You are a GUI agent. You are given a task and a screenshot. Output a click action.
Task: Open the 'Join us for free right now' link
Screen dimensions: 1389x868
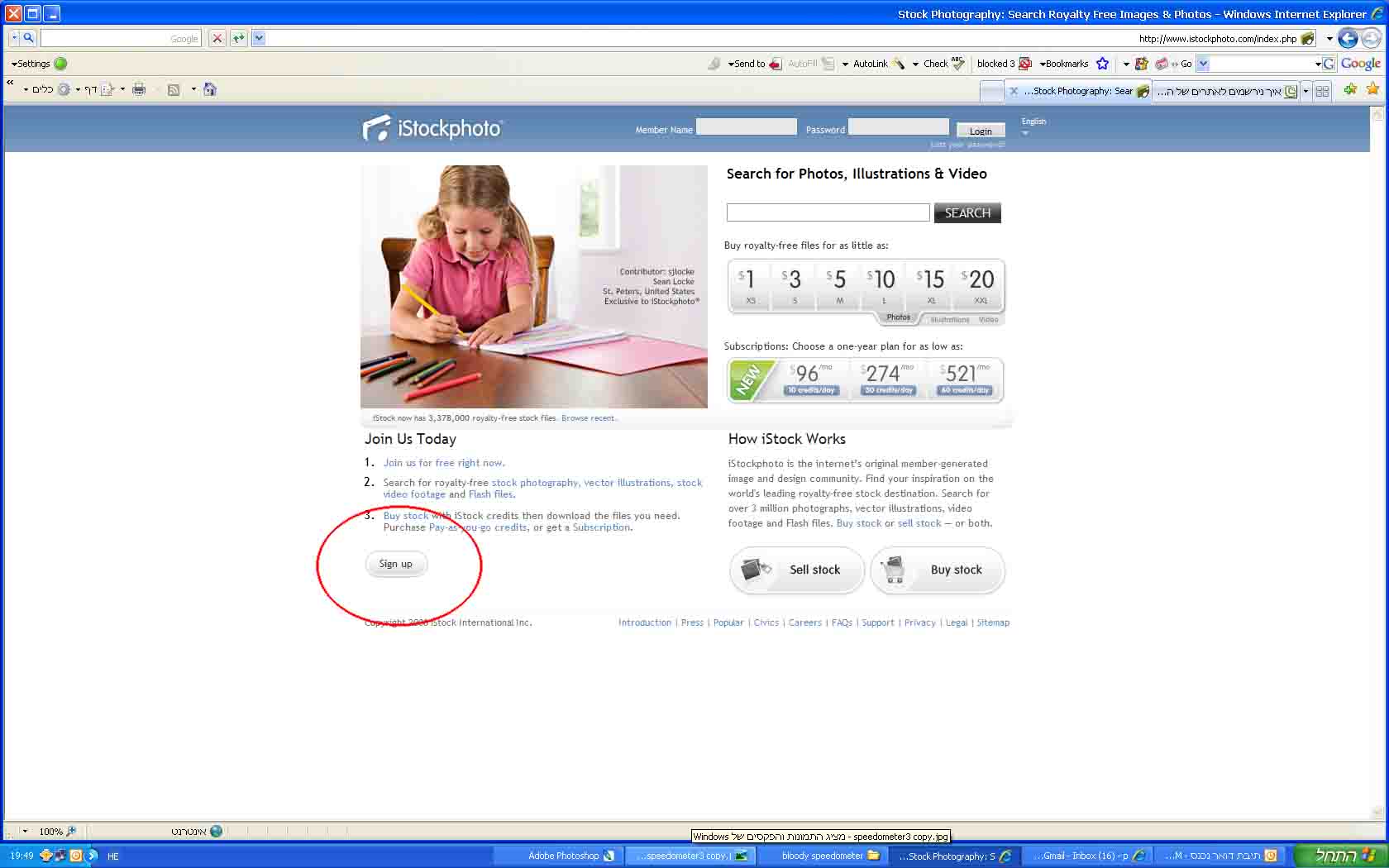[443, 463]
